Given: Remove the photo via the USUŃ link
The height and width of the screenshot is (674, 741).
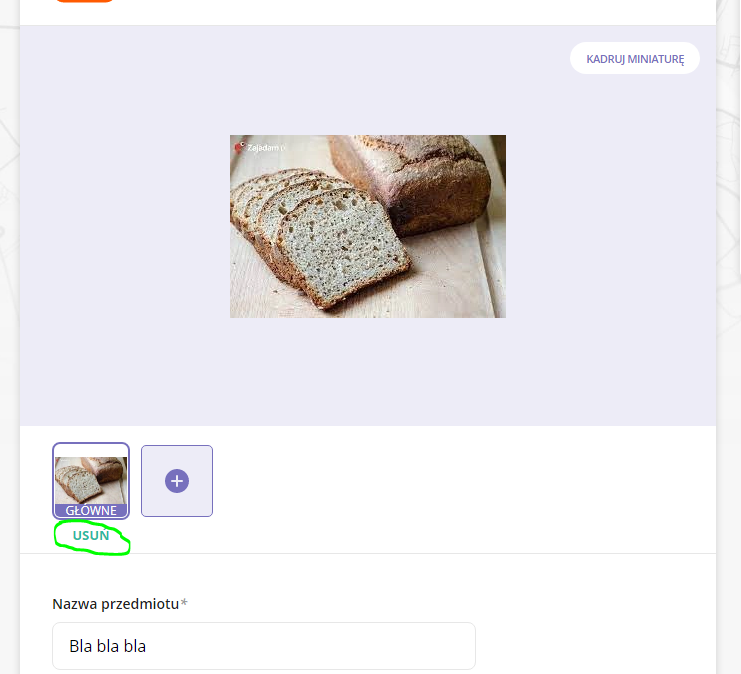Looking at the screenshot, I should 91,536.
